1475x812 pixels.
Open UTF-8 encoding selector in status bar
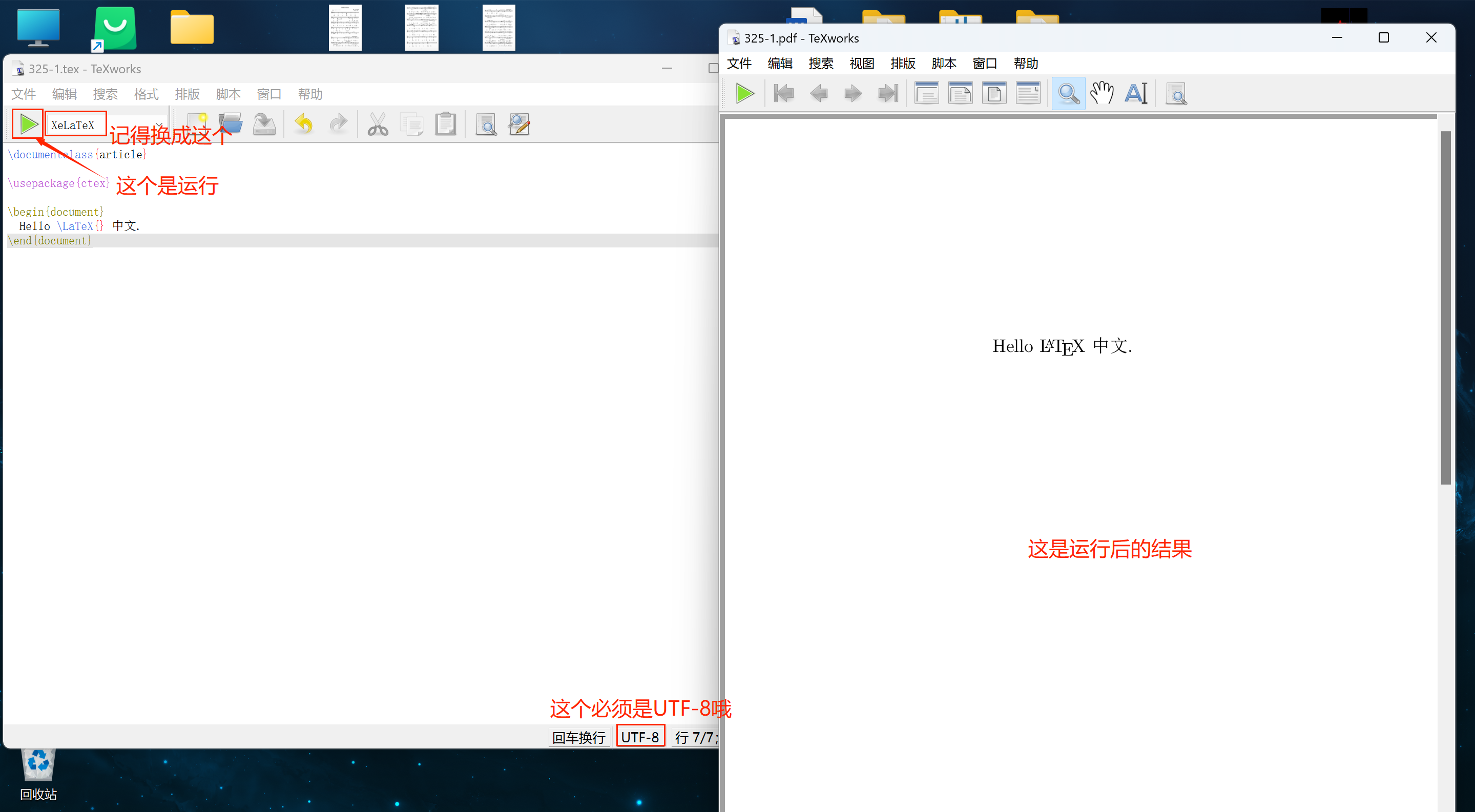click(x=639, y=736)
